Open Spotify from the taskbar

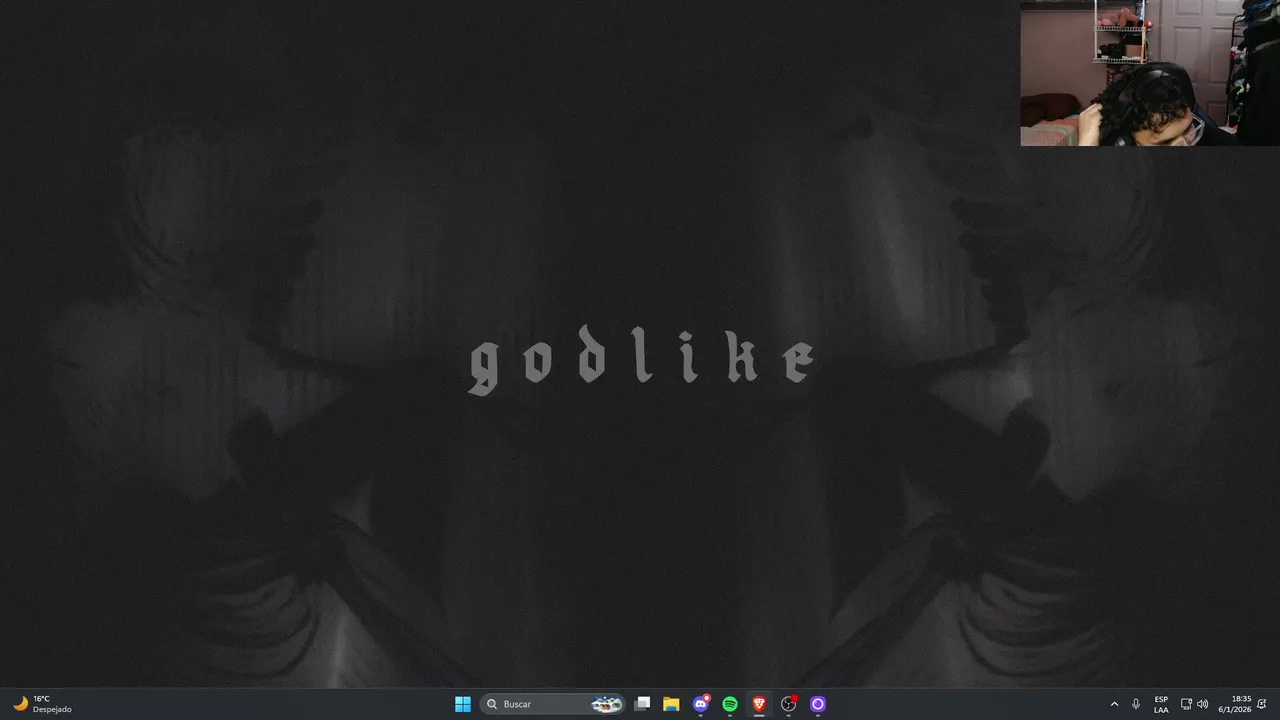point(730,704)
